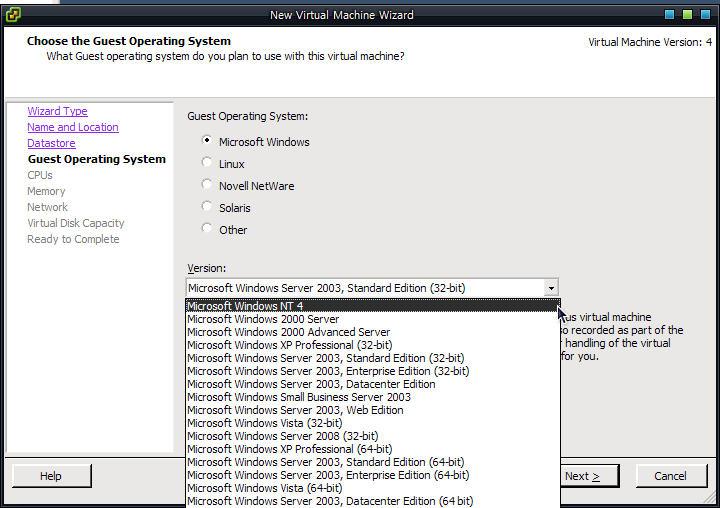Screen dimensions: 720x508
Task: Click the VMware icon in title bar
Action: (13, 14)
